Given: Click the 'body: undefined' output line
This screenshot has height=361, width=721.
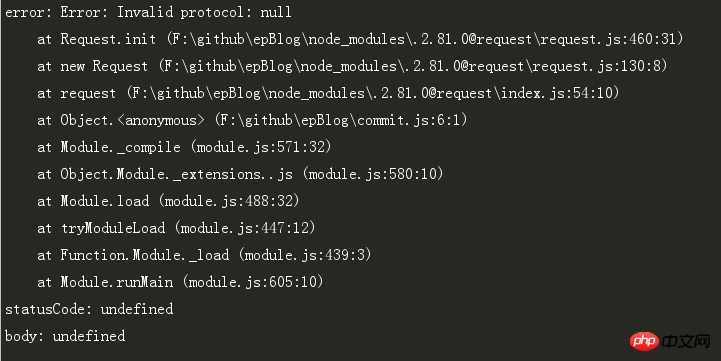Looking at the screenshot, I should point(65,336).
